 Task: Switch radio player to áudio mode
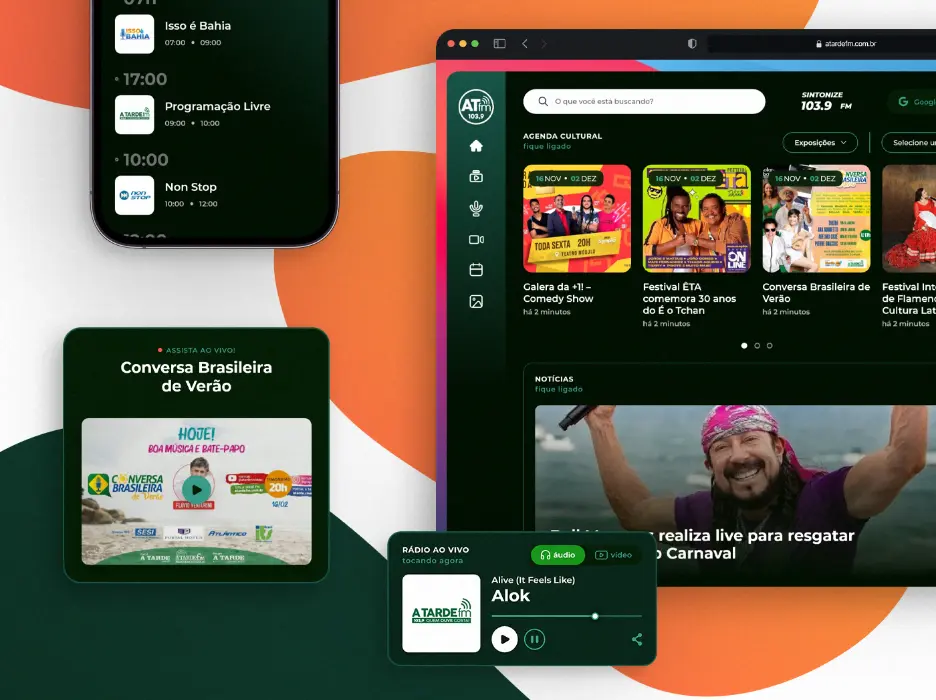[x=557, y=555]
